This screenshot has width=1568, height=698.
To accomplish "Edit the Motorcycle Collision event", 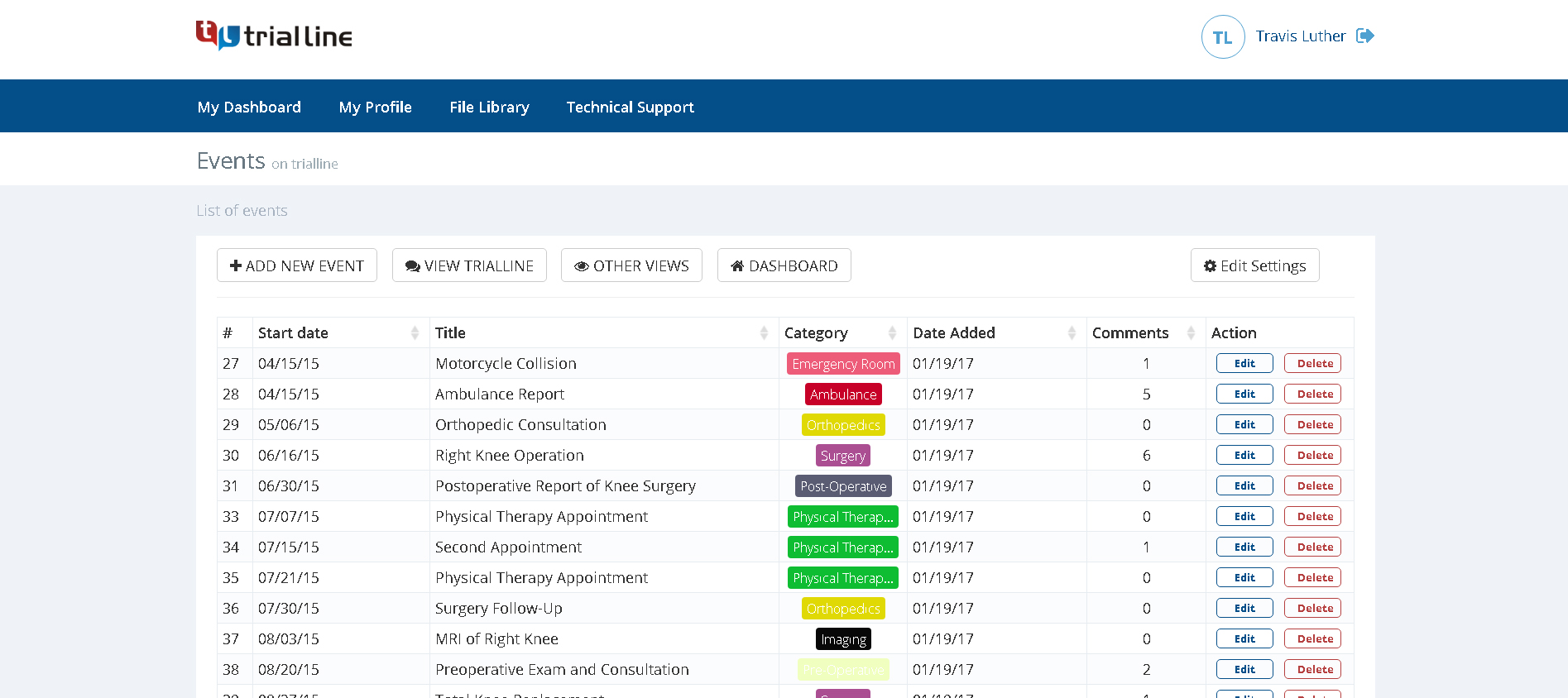I will click(1244, 363).
